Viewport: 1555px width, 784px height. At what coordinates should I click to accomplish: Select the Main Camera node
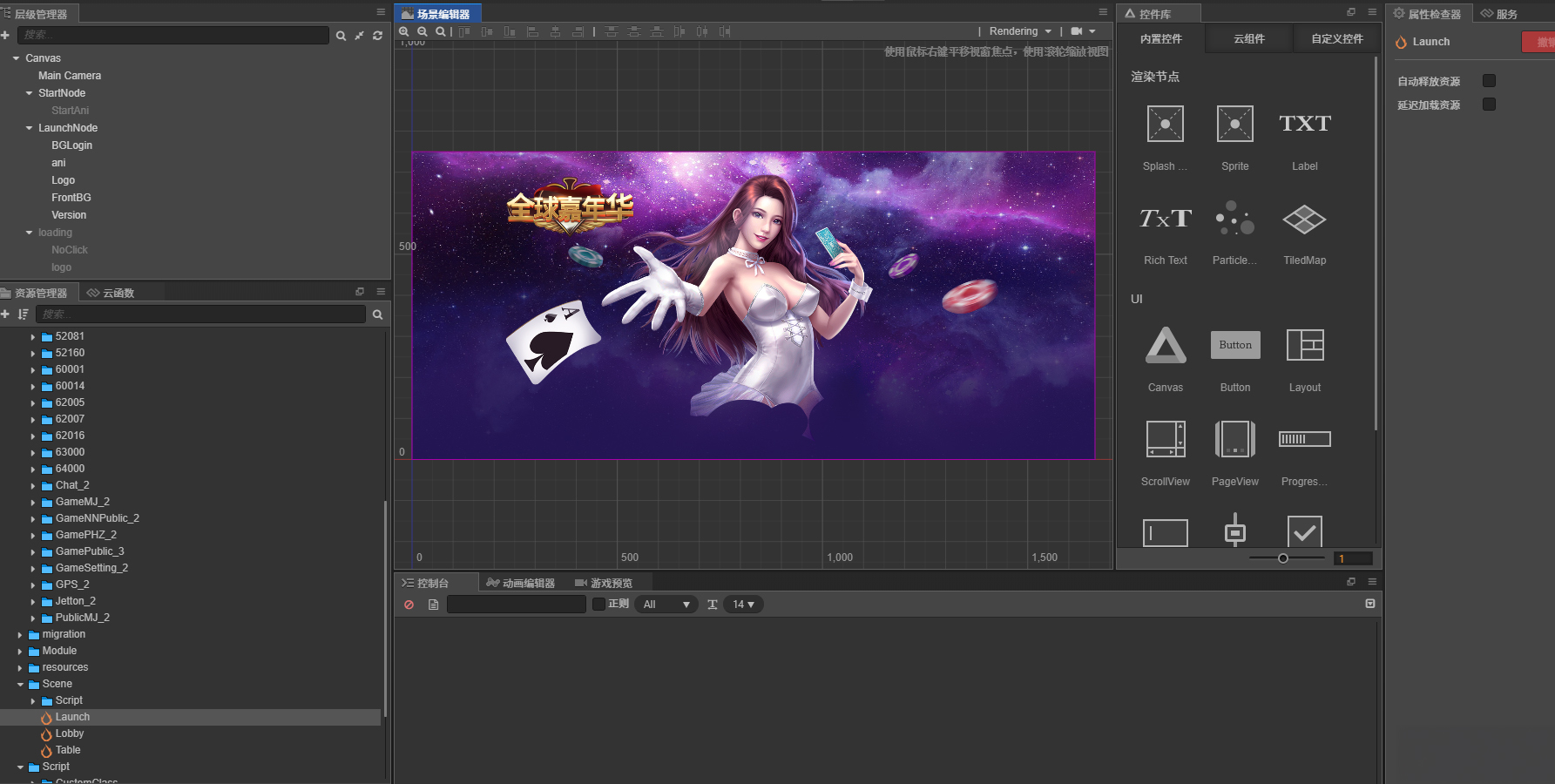(x=70, y=76)
